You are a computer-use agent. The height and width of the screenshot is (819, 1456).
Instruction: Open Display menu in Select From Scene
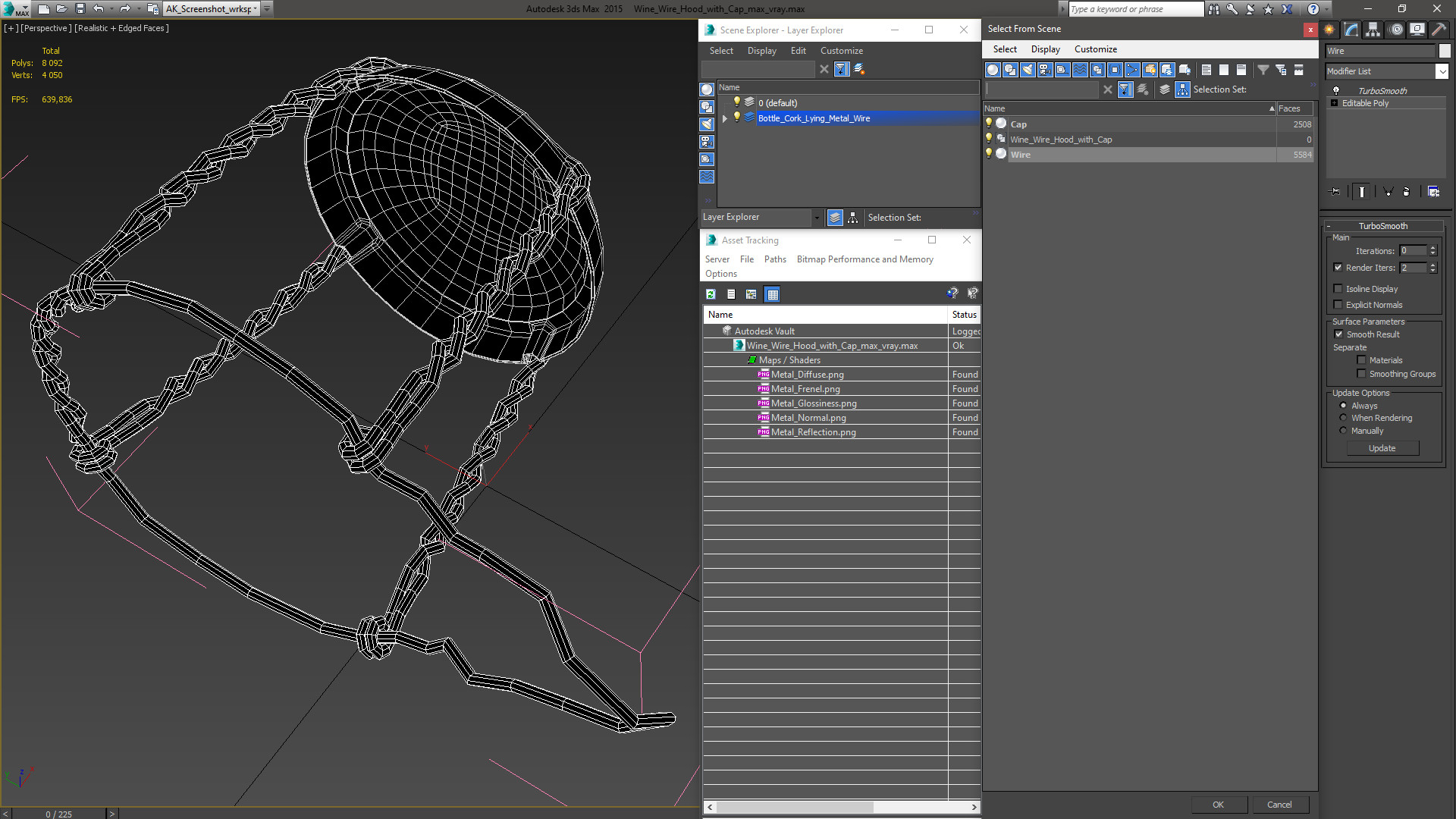[x=1045, y=49]
